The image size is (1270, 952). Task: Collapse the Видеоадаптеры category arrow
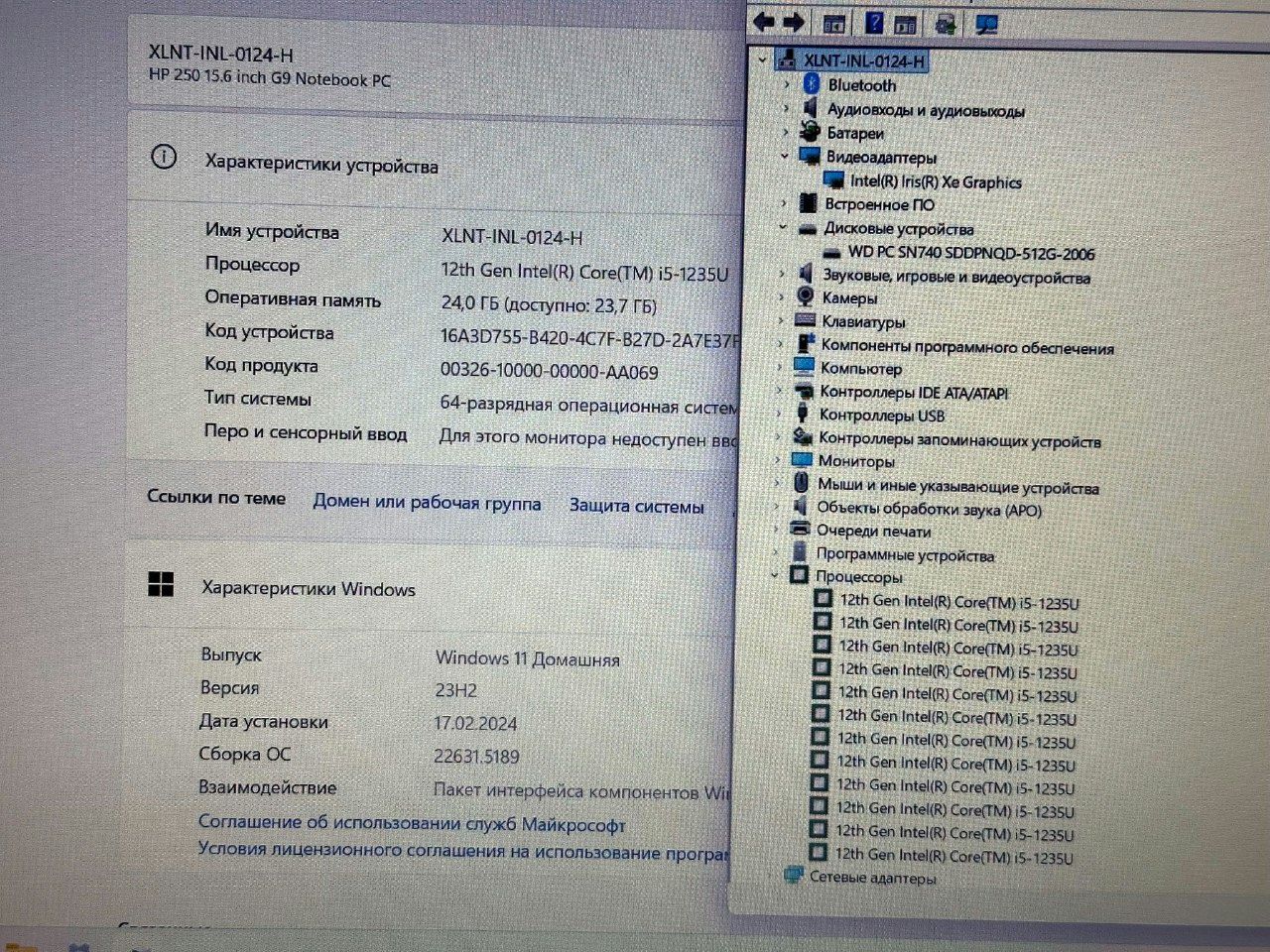click(785, 156)
